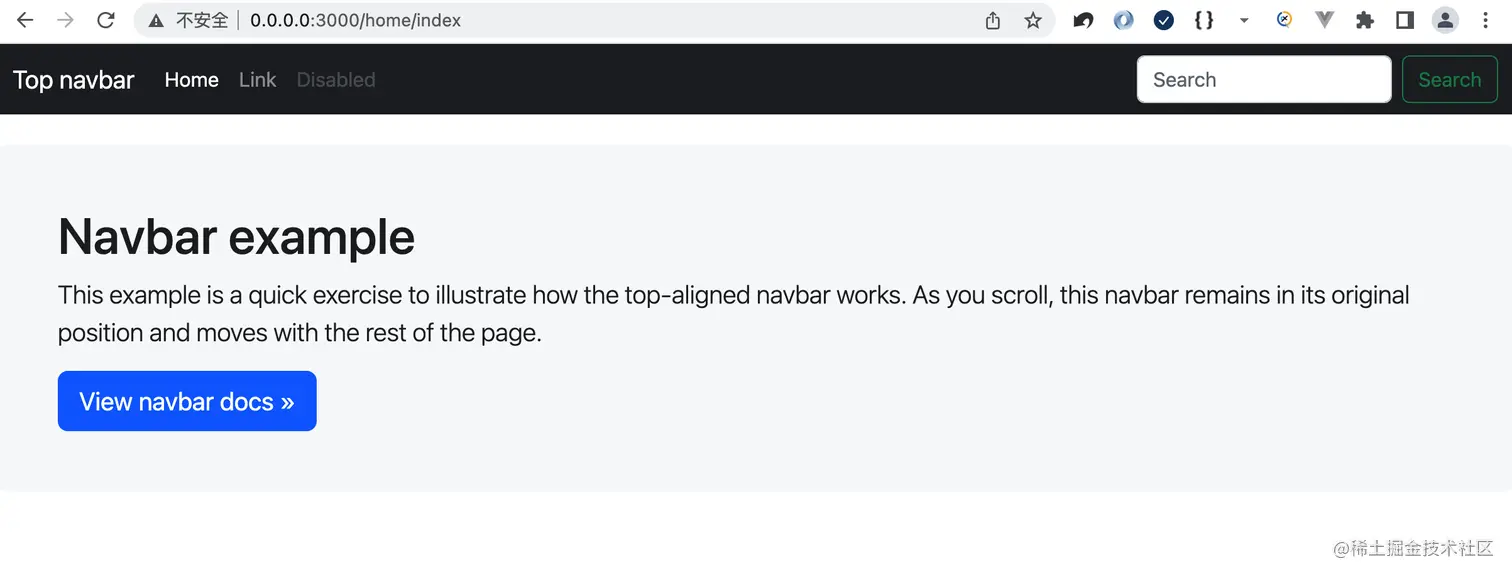This screenshot has width=1512, height=577.
Task: Select the Home nav item
Action: click(x=191, y=80)
